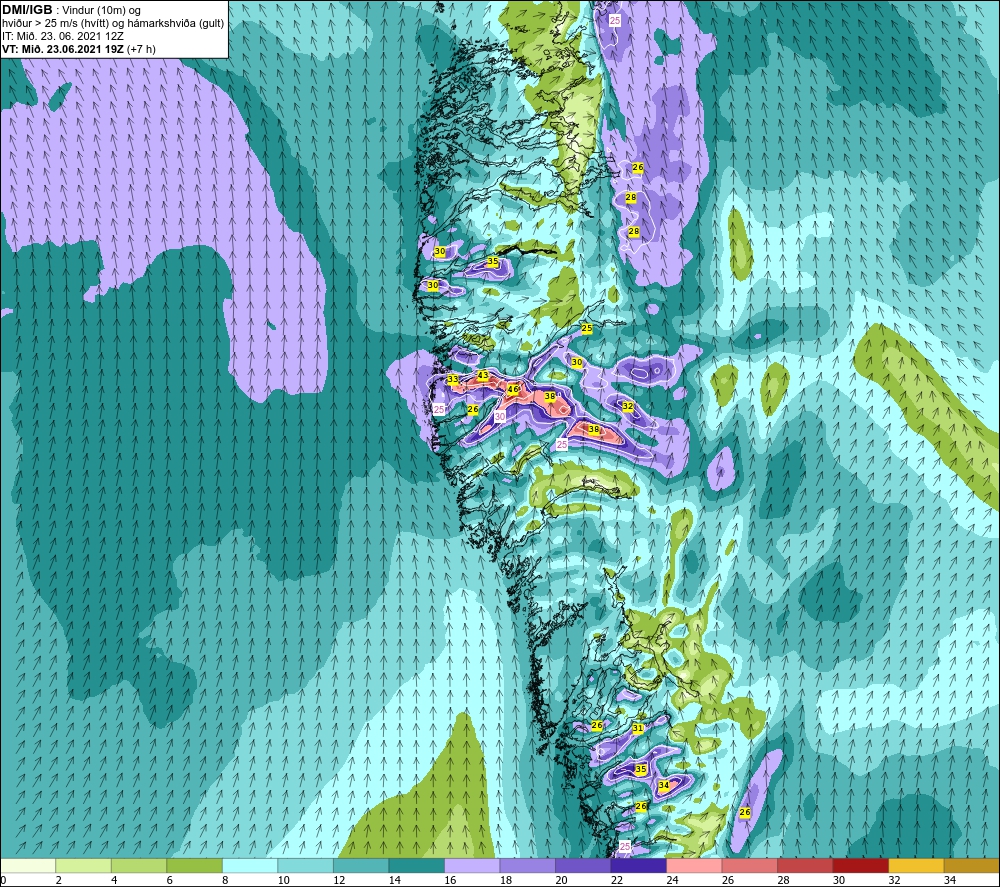Viewport: 1000px width, 887px height.
Task: Click the teal 12–14 m/s legend swatch
Action: [361, 866]
